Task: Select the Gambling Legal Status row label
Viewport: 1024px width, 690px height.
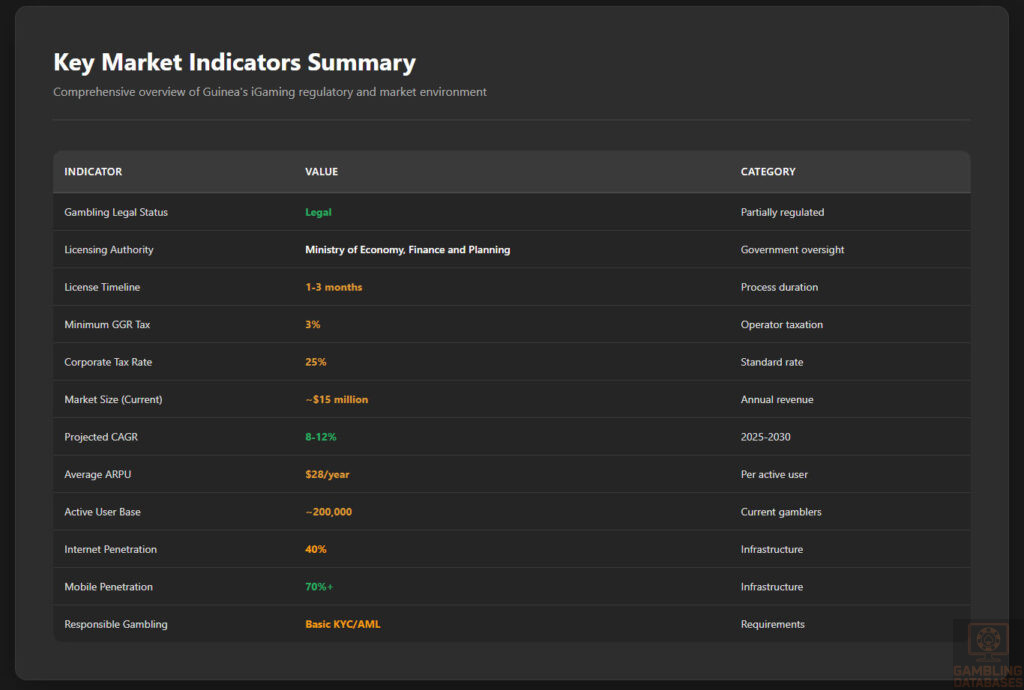Action: tap(116, 212)
